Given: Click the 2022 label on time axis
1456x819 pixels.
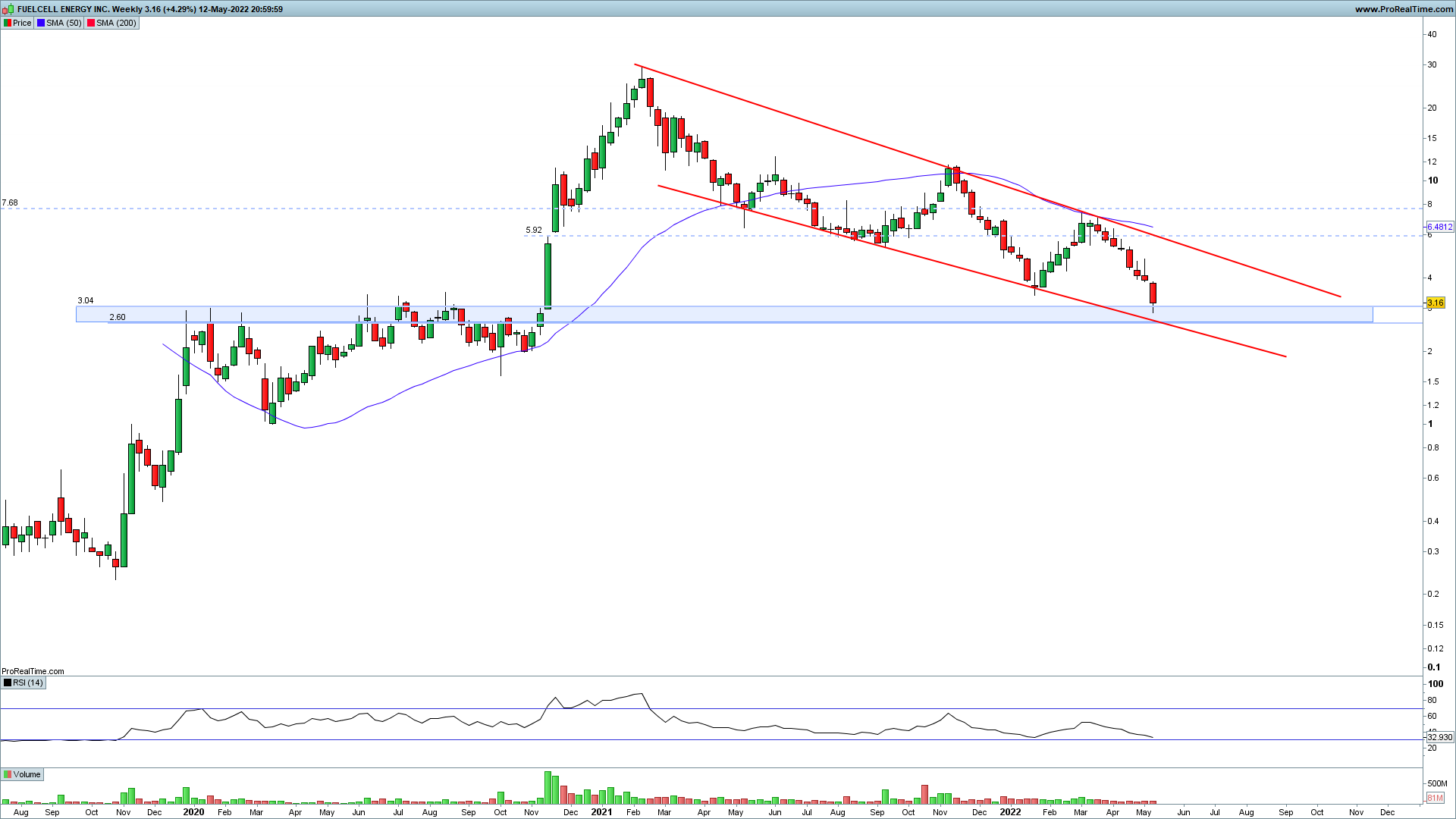Looking at the screenshot, I should click(1010, 812).
